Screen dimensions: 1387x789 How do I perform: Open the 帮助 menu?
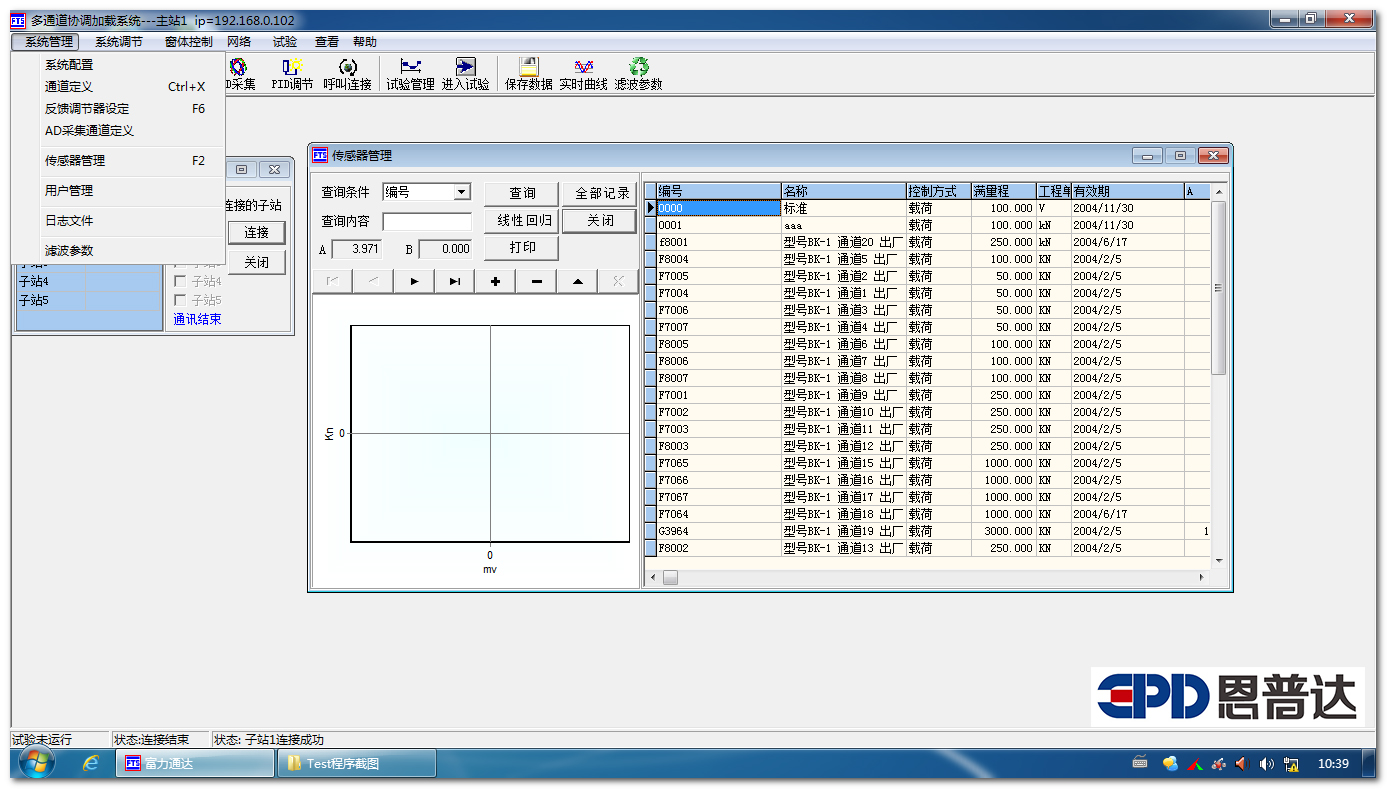(x=365, y=42)
